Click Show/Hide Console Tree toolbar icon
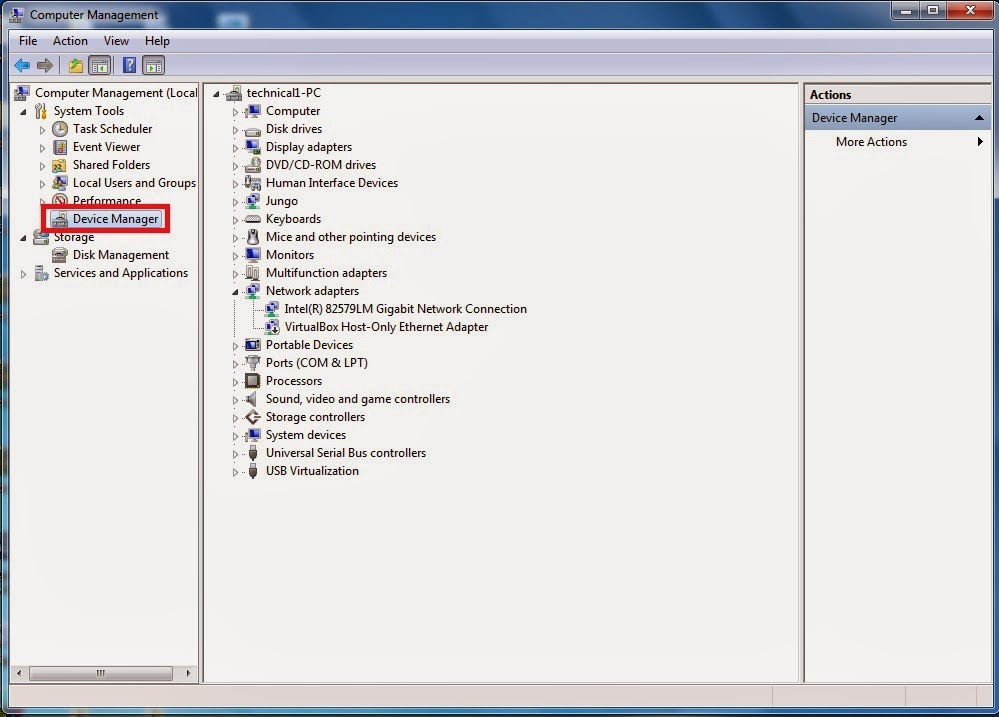The width and height of the screenshot is (999, 717). pyautogui.click(x=100, y=65)
